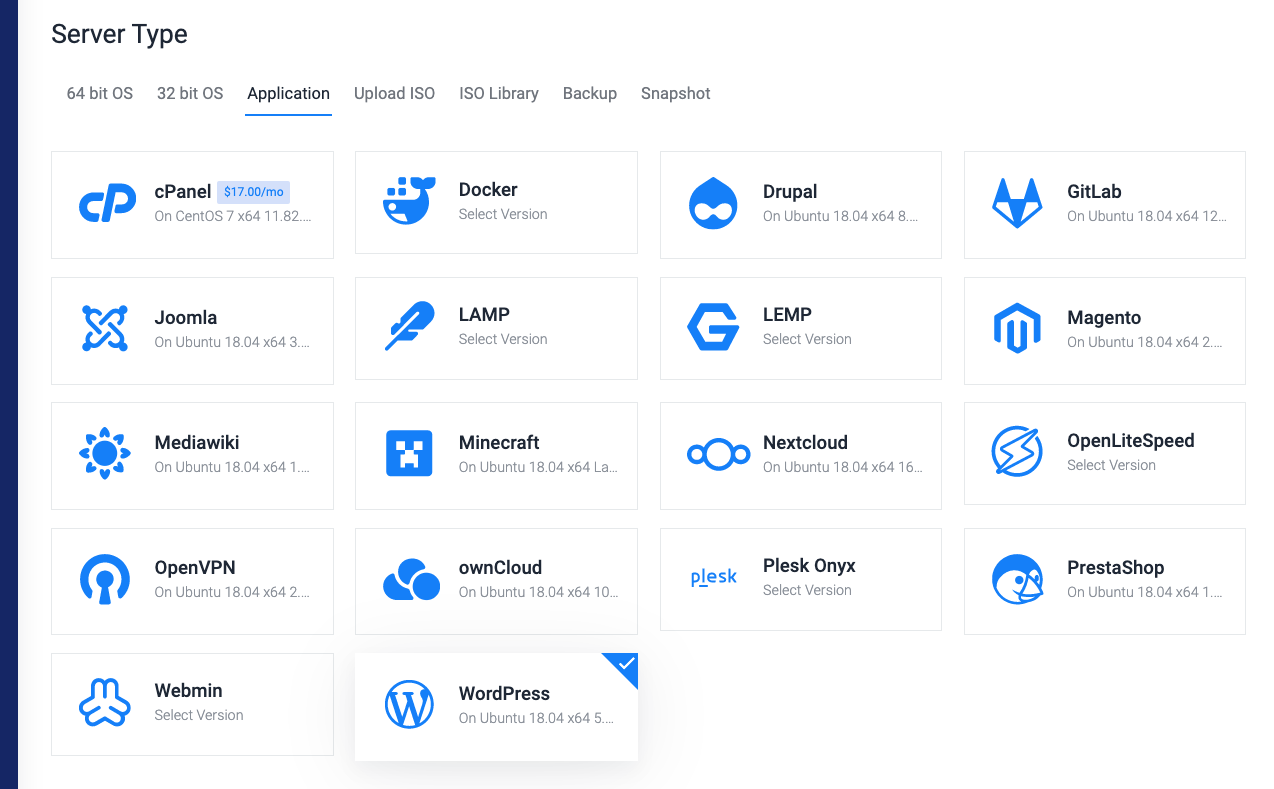This screenshot has height=789, width=1274.
Task: Click WordPress's 'On Ubuntu 18.04 x64 5' text
Action: 537,718
